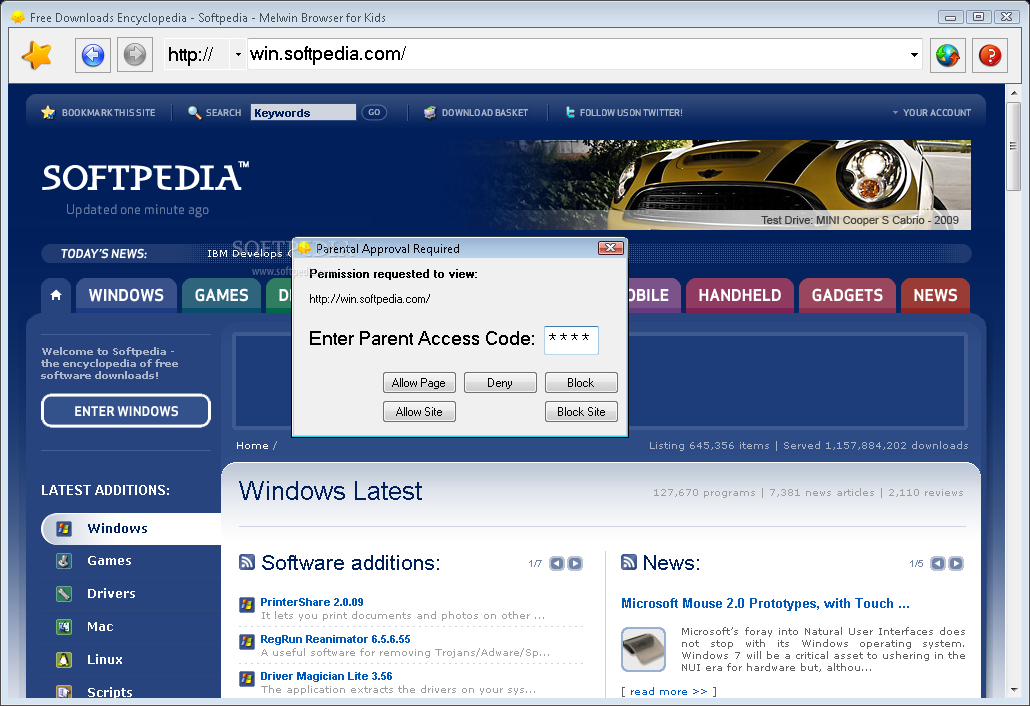
Task: Expand the Your Account menu
Action: 931,112
